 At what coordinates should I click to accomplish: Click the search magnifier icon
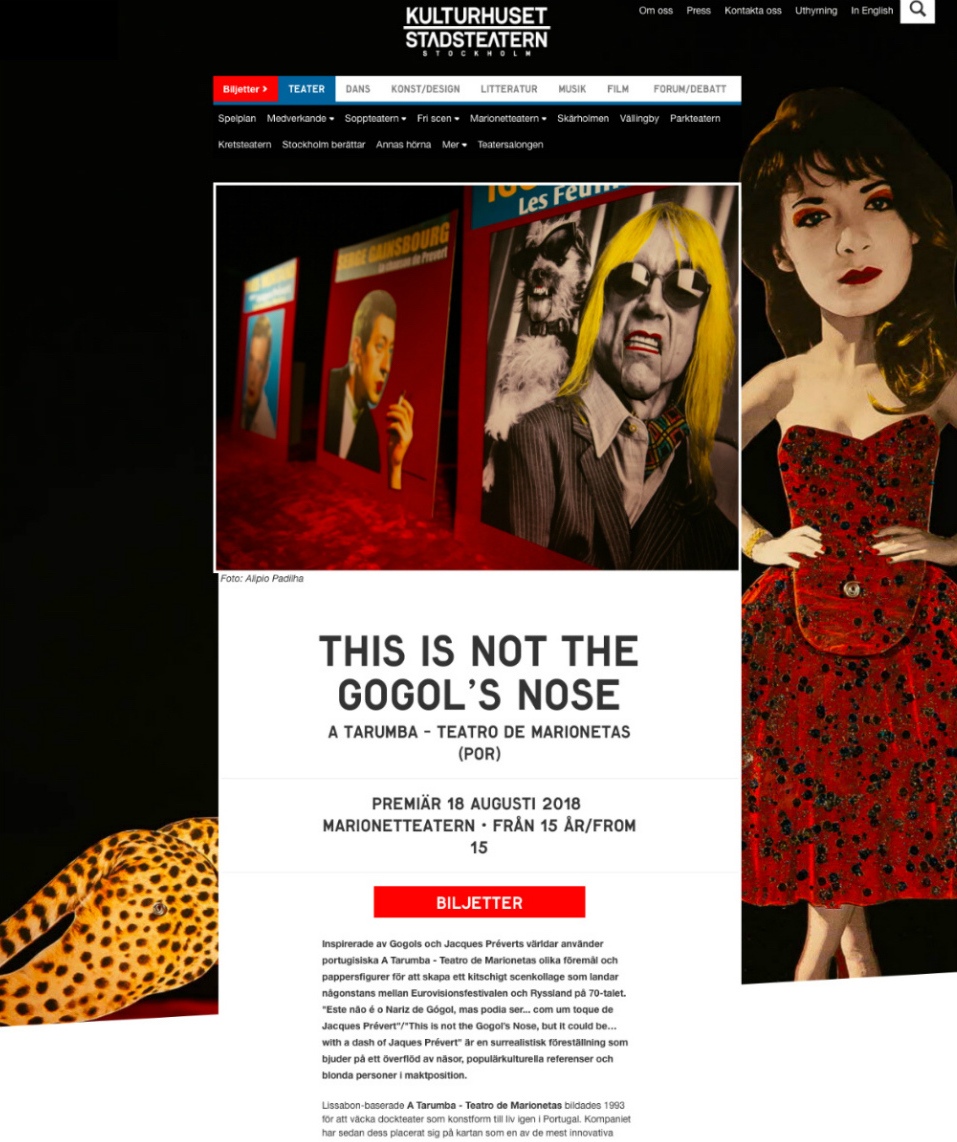pos(918,10)
